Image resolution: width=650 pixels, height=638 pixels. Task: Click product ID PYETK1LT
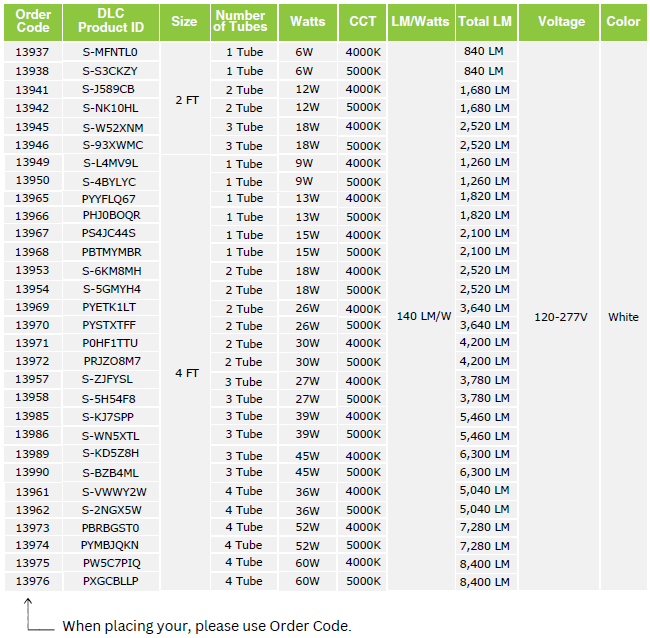coord(109,307)
